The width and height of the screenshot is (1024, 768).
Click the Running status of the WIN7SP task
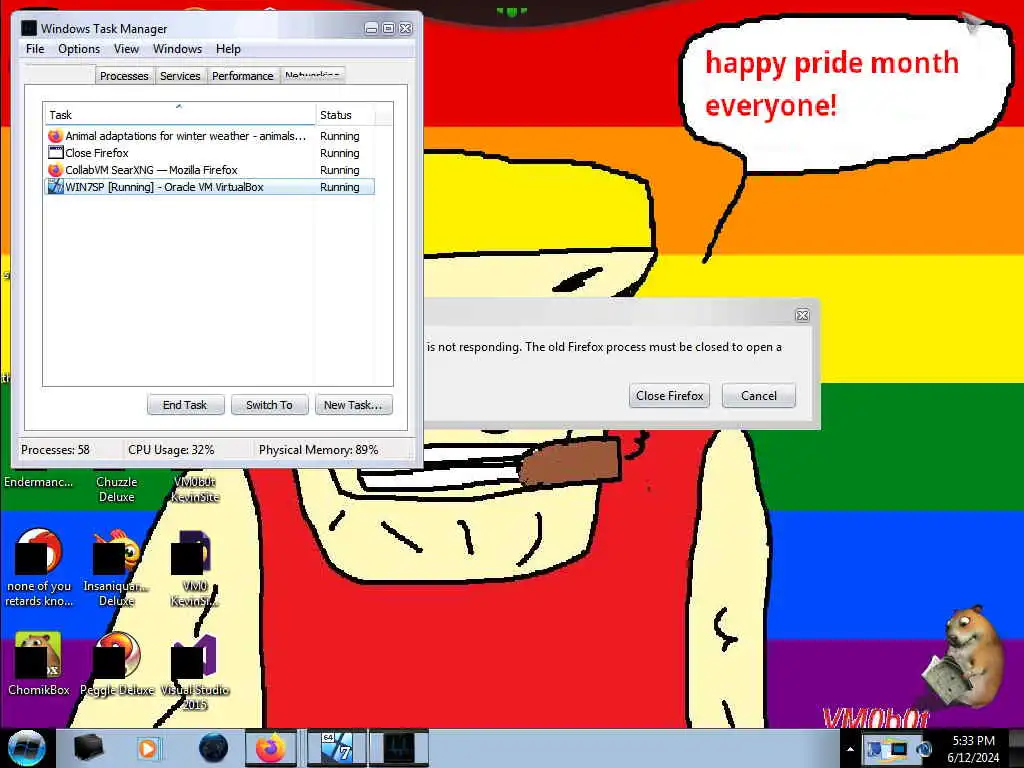tap(340, 187)
